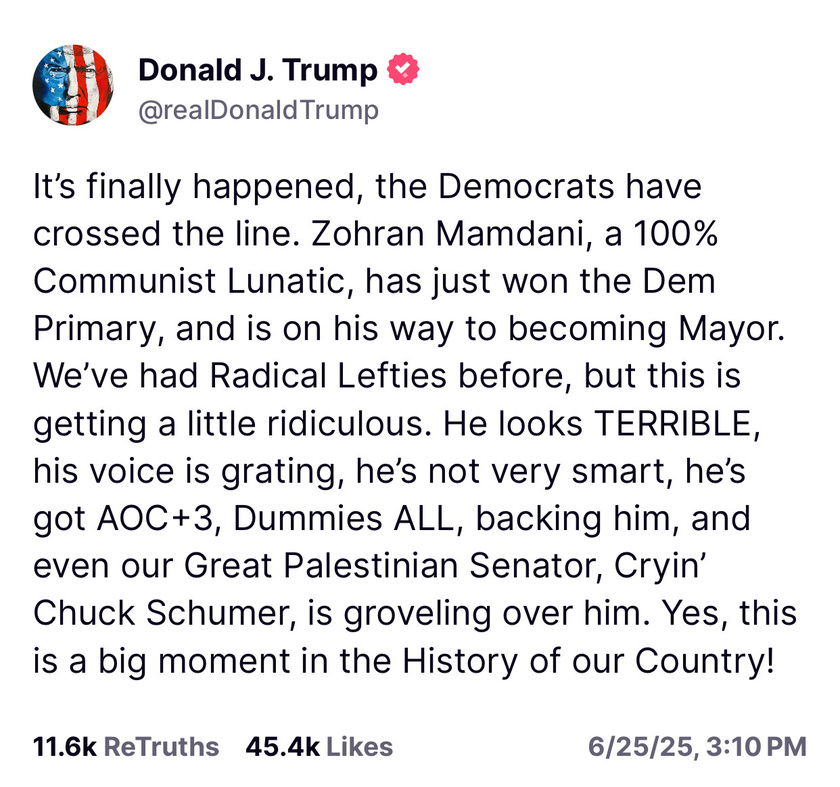View the 45.4k Likes count

point(282,747)
